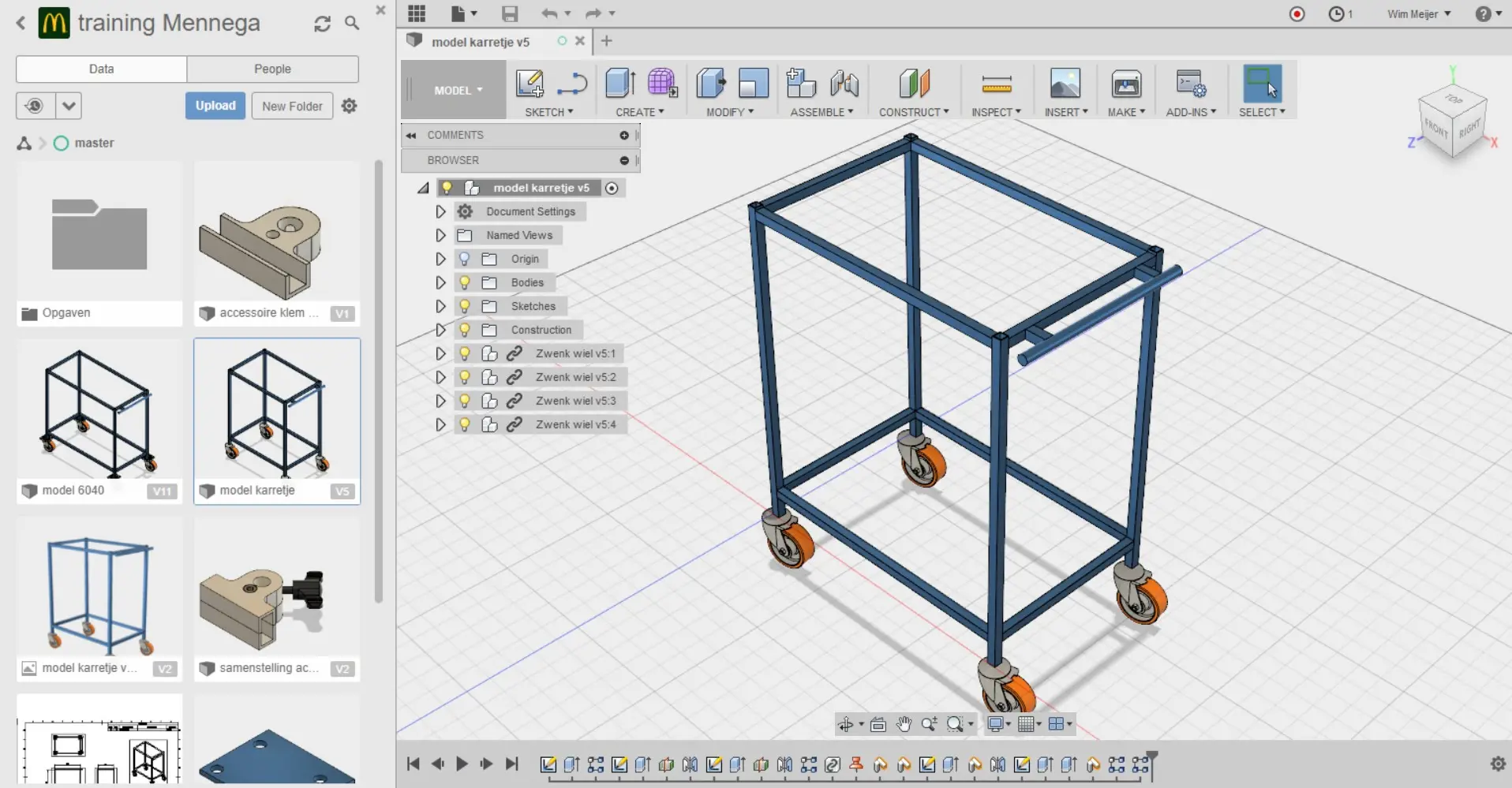
Task: Expand the Document Settings node
Action: tap(440, 211)
